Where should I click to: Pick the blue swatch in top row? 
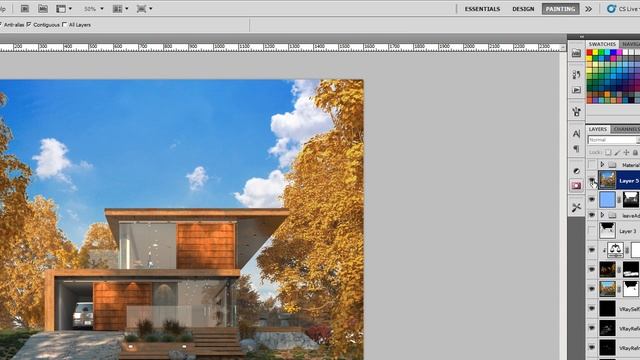[x=613, y=52]
